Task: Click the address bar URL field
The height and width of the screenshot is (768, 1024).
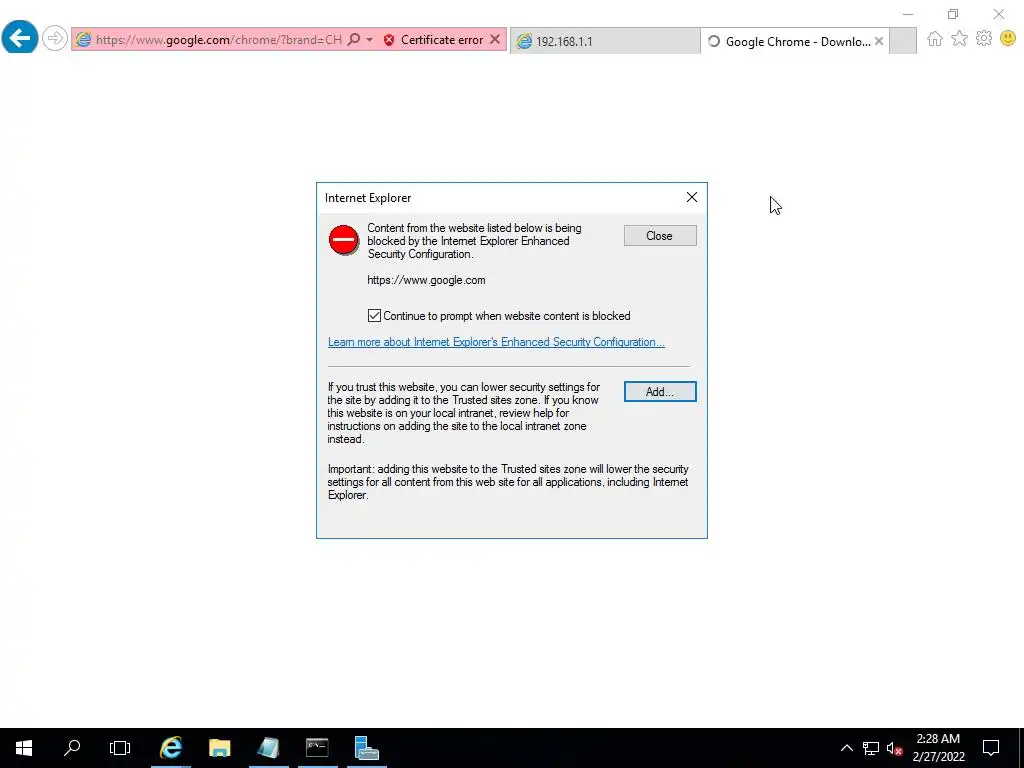Action: pyautogui.click(x=218, y=40)
